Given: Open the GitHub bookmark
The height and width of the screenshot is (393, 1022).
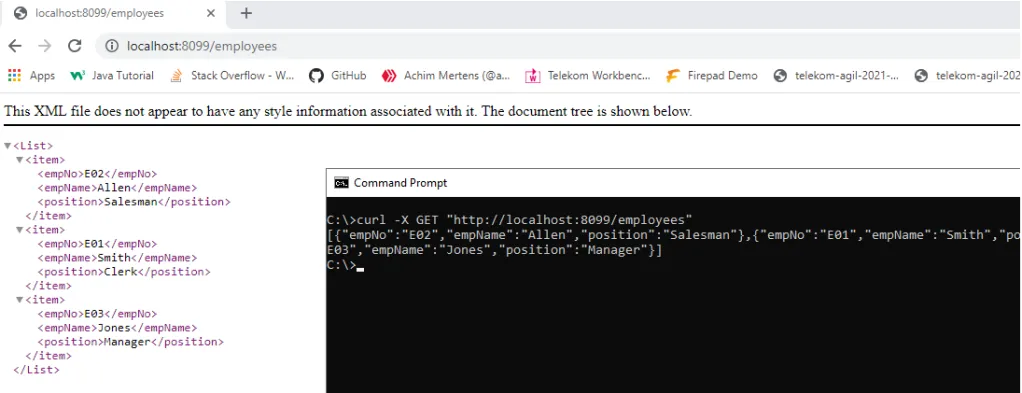Looking at the screenshot, I should coord(338,76).
